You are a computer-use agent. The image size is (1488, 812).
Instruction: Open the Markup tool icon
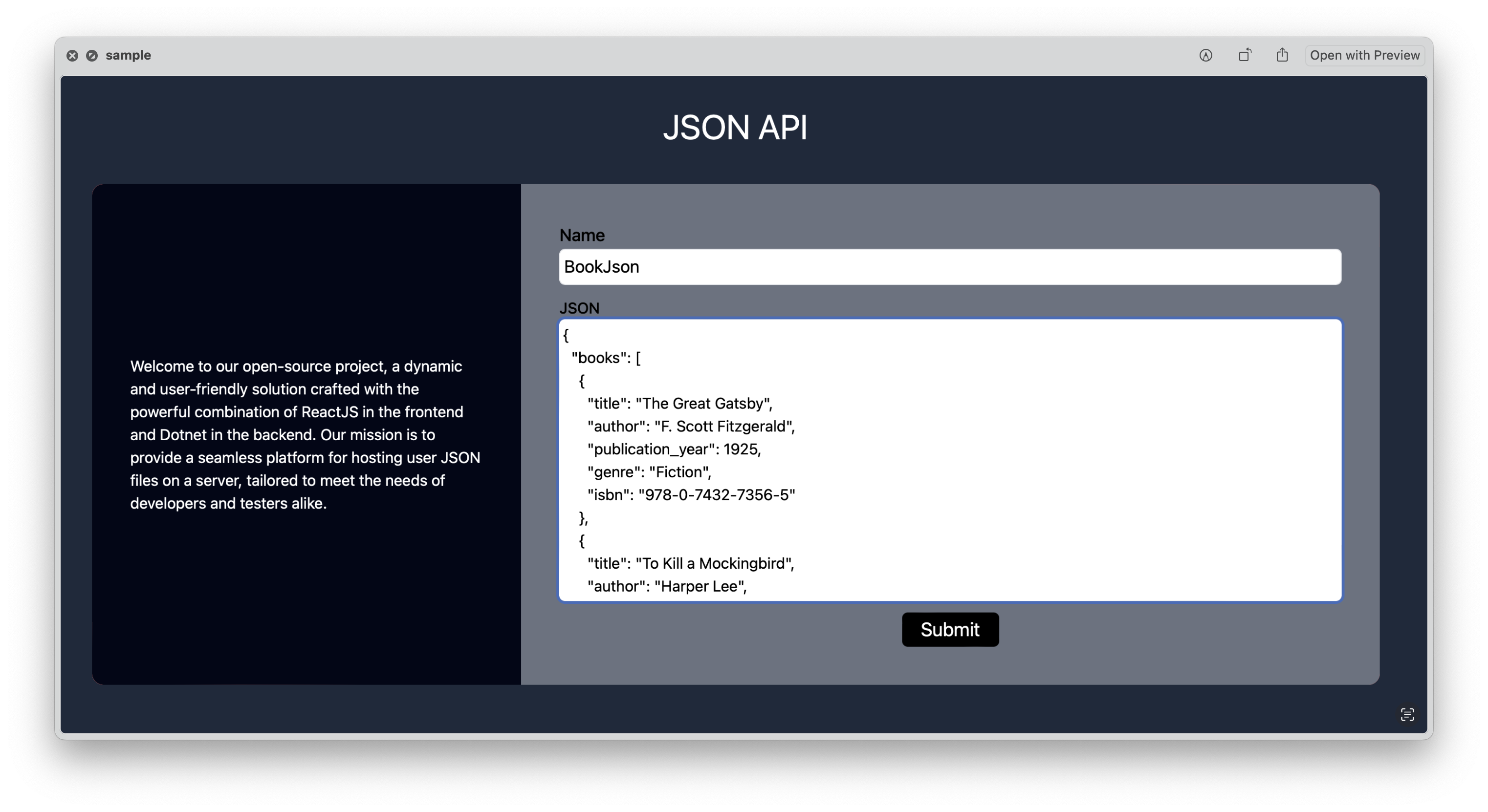(x=1205, y=55)
